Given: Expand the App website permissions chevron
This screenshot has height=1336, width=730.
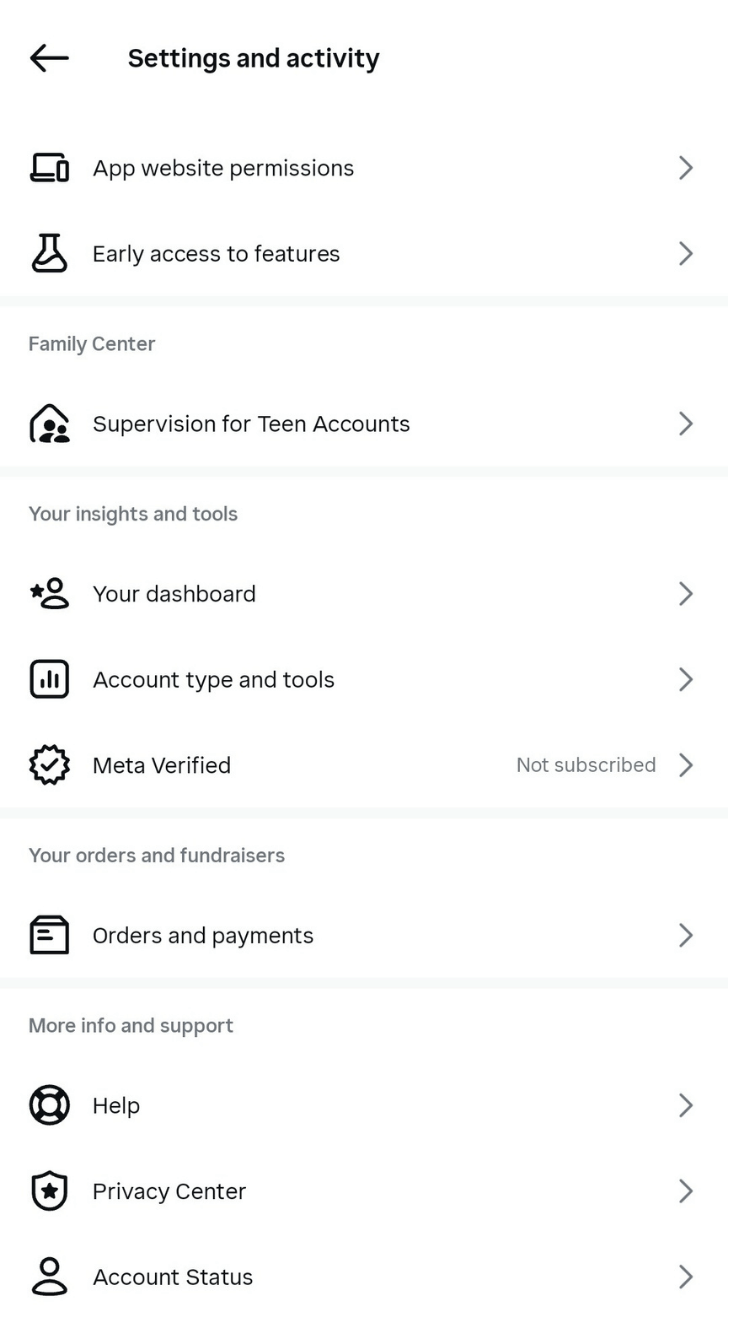Looking at the screenshot, I should coord(685,169).
